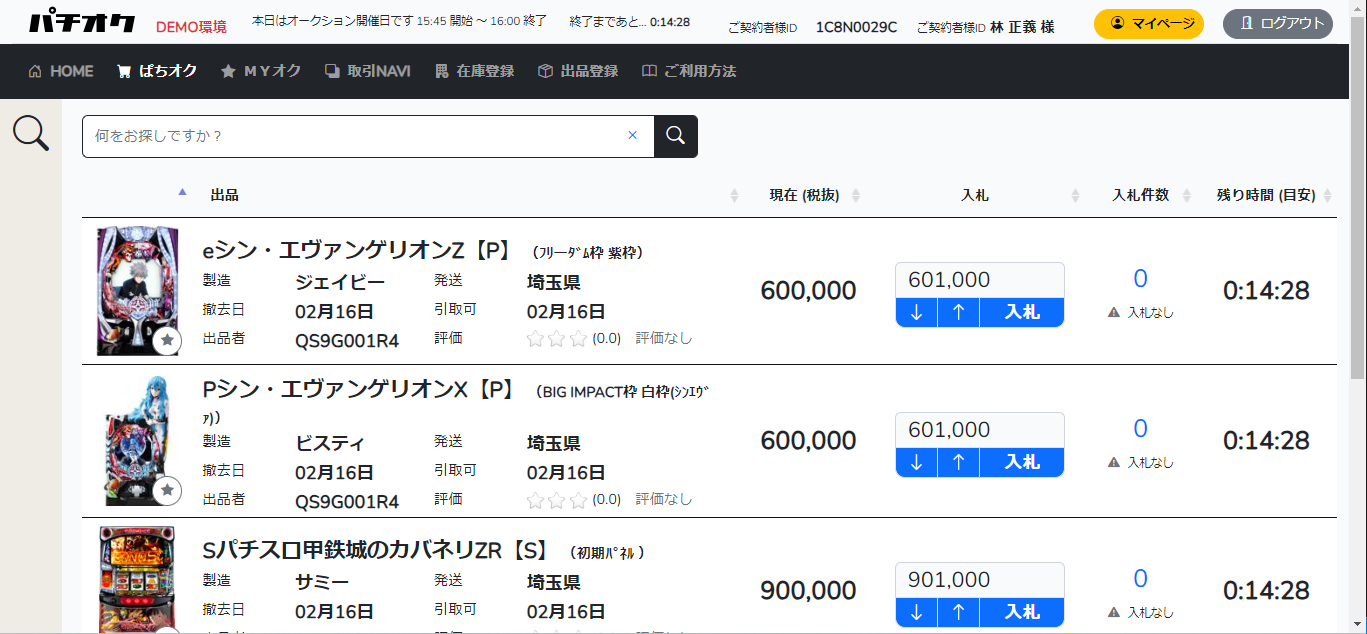Click contractor ID 1C8N0029C in header

tap(856, 27)
